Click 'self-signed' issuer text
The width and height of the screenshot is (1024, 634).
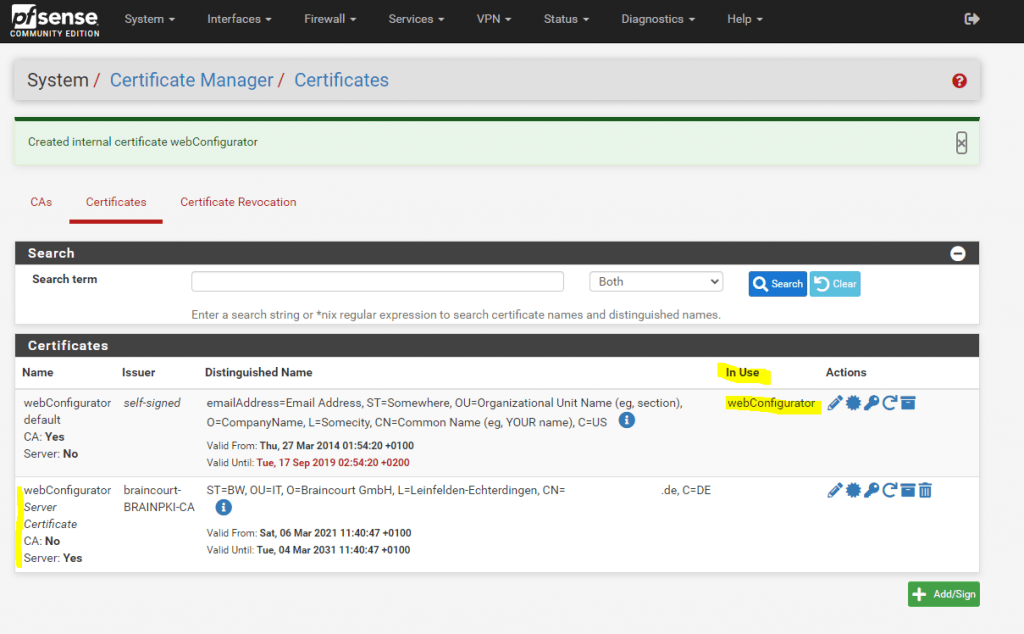pos(152,403)
